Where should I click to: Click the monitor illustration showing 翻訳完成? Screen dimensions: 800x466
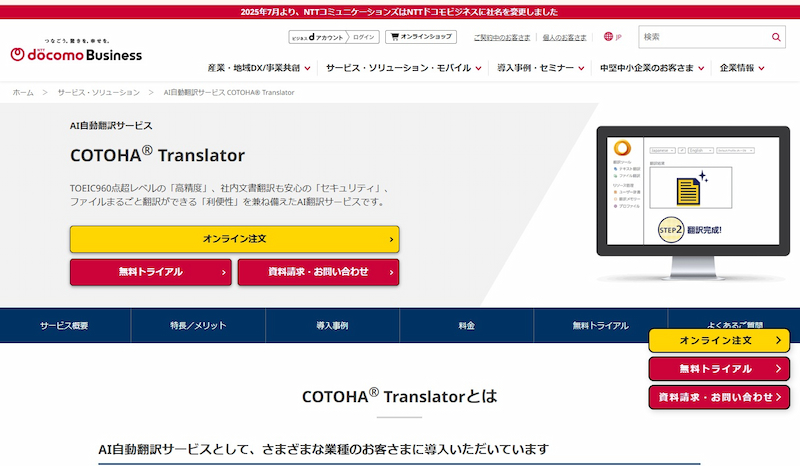[691, 203]
